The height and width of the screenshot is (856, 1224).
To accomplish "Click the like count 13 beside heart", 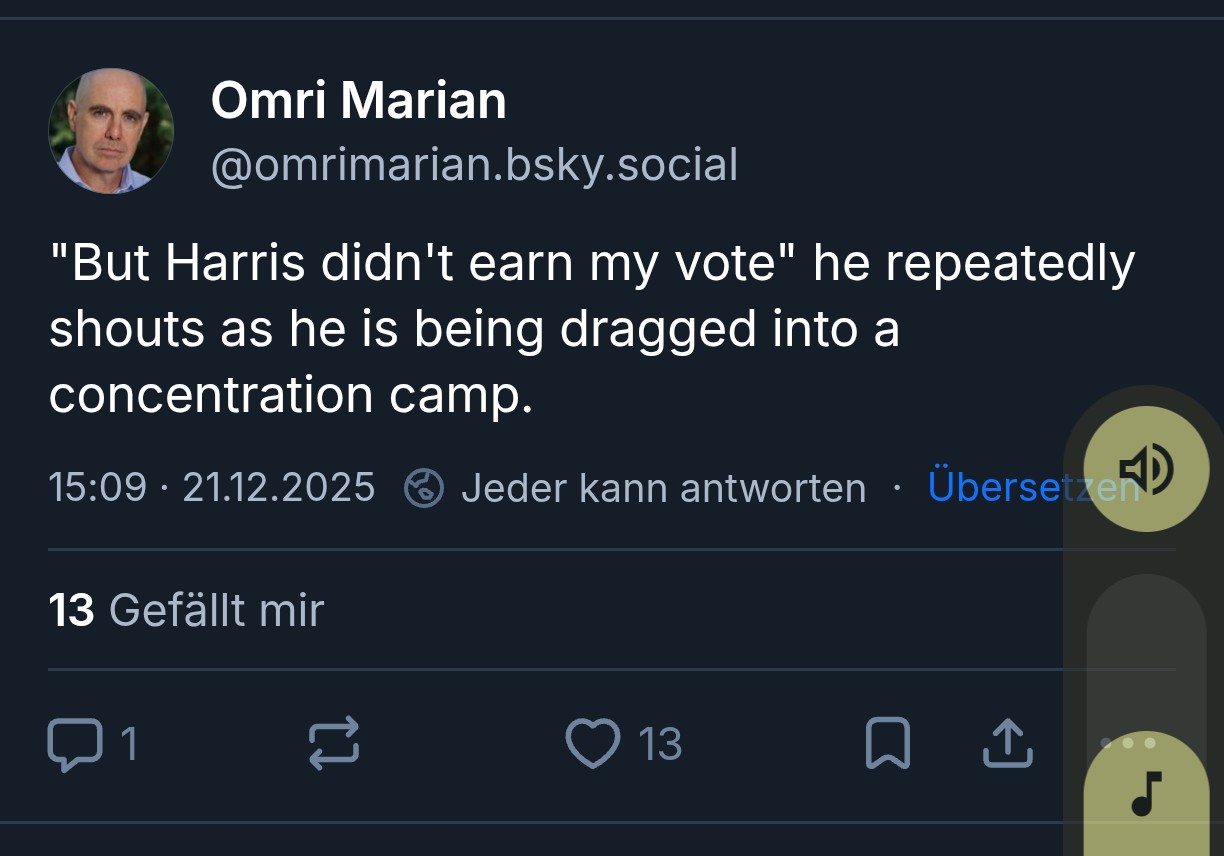I will pyautogui.click(x=660, y=744).
